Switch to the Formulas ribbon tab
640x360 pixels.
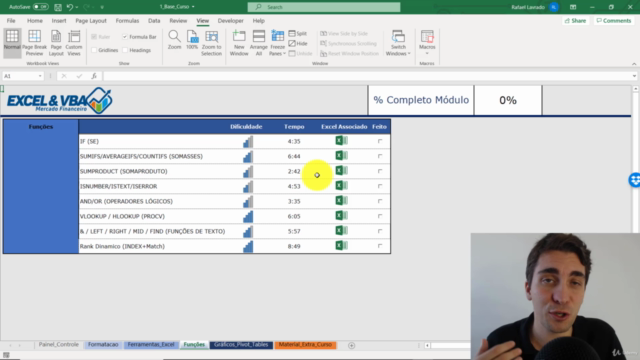127,21
